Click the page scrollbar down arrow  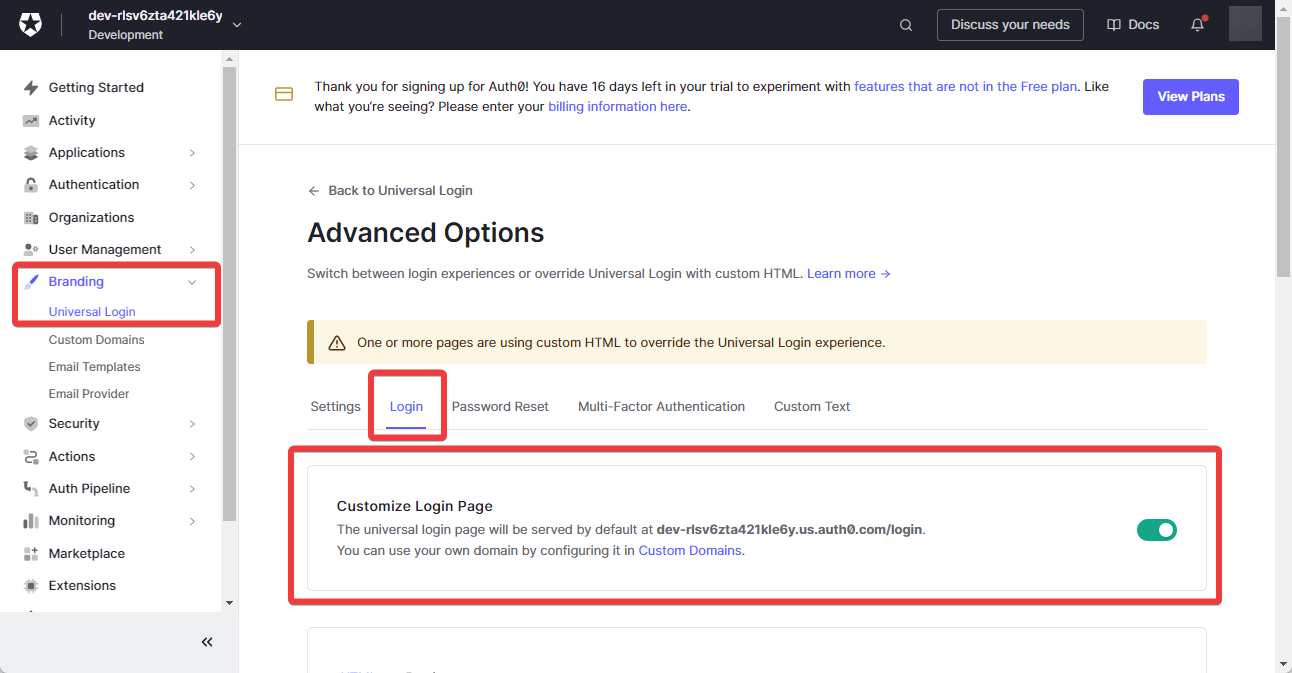[x=1284, y=664]
